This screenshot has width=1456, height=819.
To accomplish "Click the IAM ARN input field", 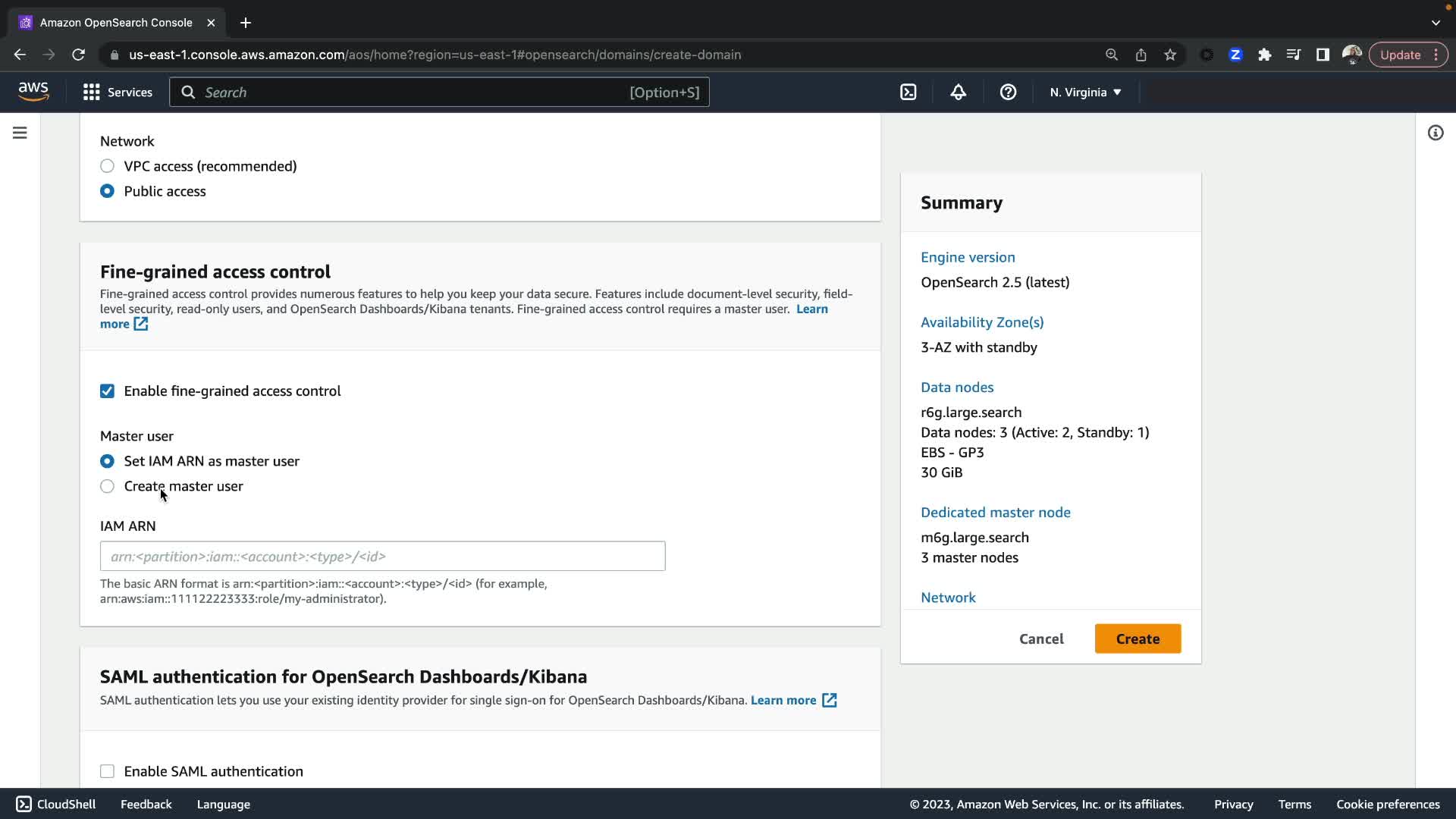I will click(x=382, y=556).
